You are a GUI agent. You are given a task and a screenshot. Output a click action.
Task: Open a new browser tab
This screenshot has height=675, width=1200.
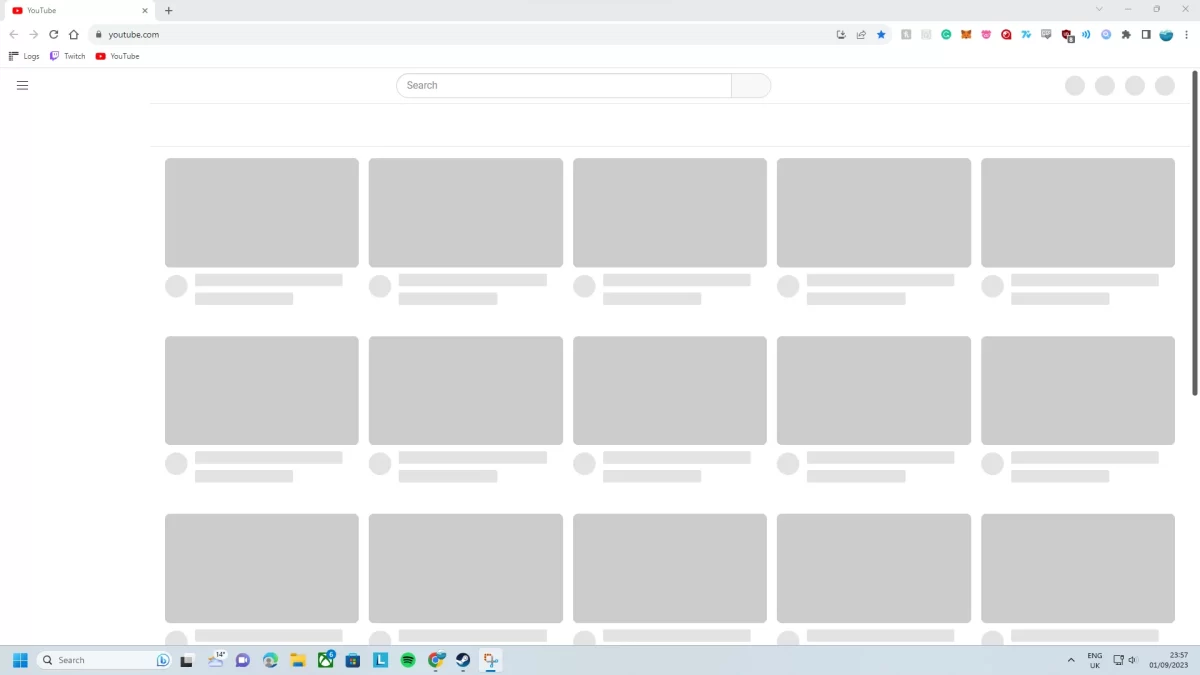coord(168,10)
